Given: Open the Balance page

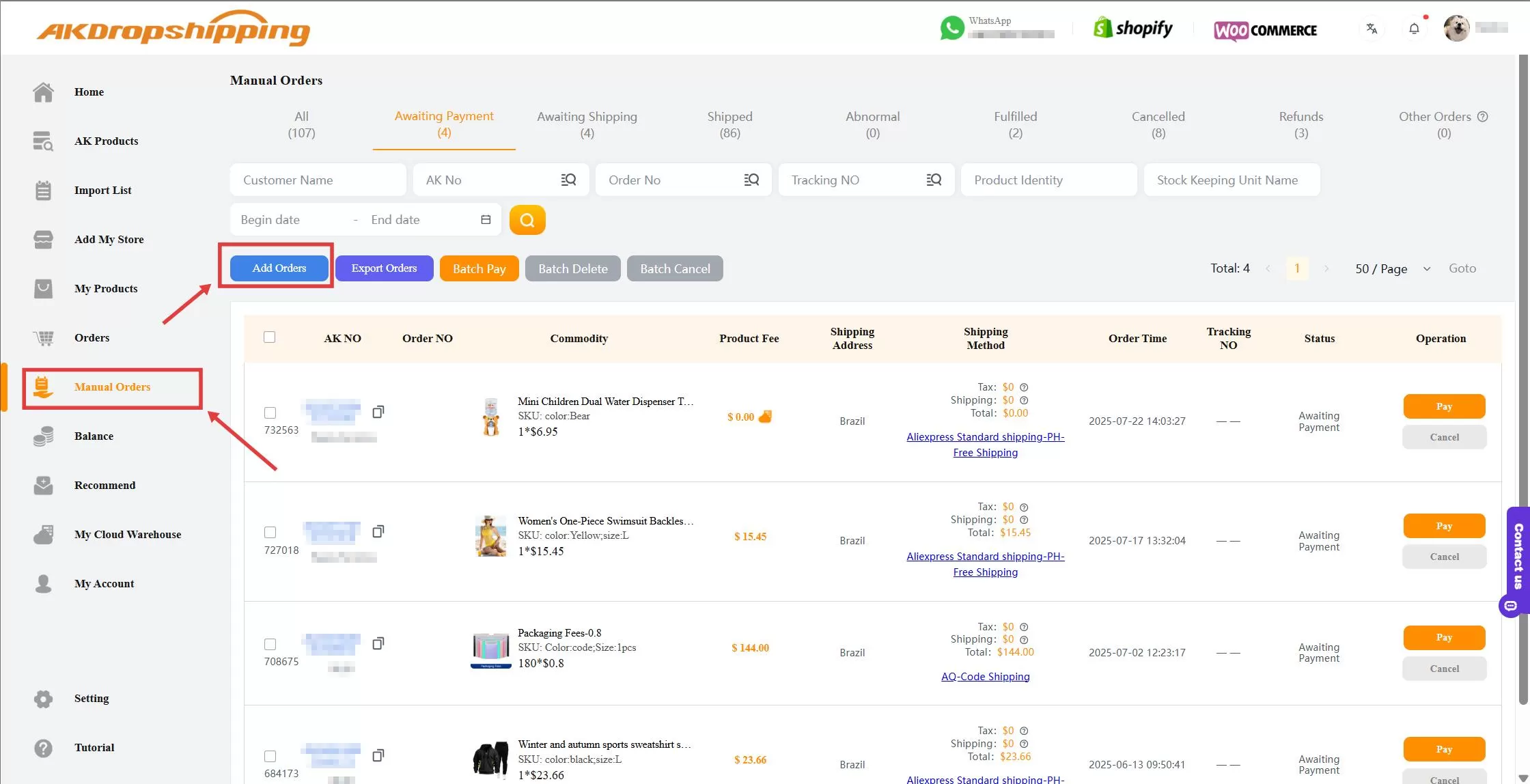Looking at the screenshot, I should pos(94,436).
